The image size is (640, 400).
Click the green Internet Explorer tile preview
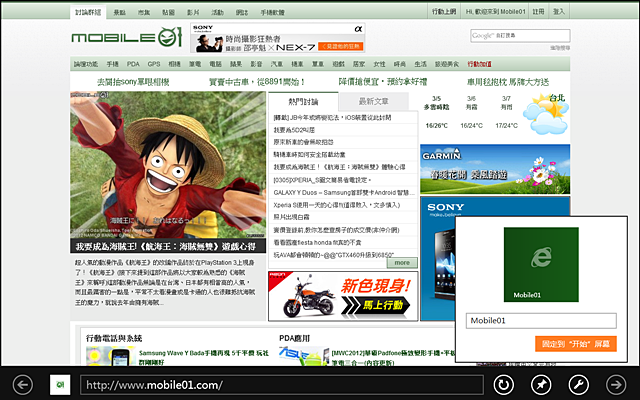click(x=541, y=264)
